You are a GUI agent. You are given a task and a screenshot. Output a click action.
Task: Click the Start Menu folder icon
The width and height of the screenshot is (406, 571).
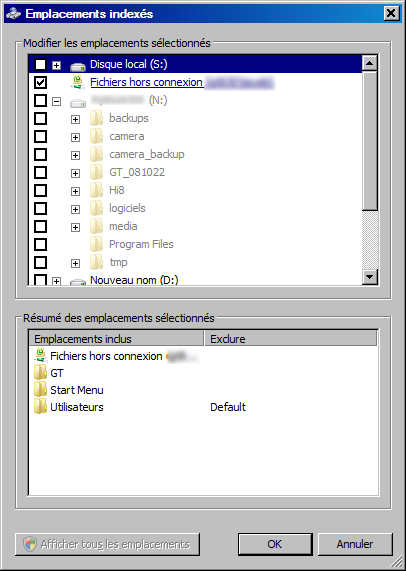pyautogui.click(x=40, y=390)
